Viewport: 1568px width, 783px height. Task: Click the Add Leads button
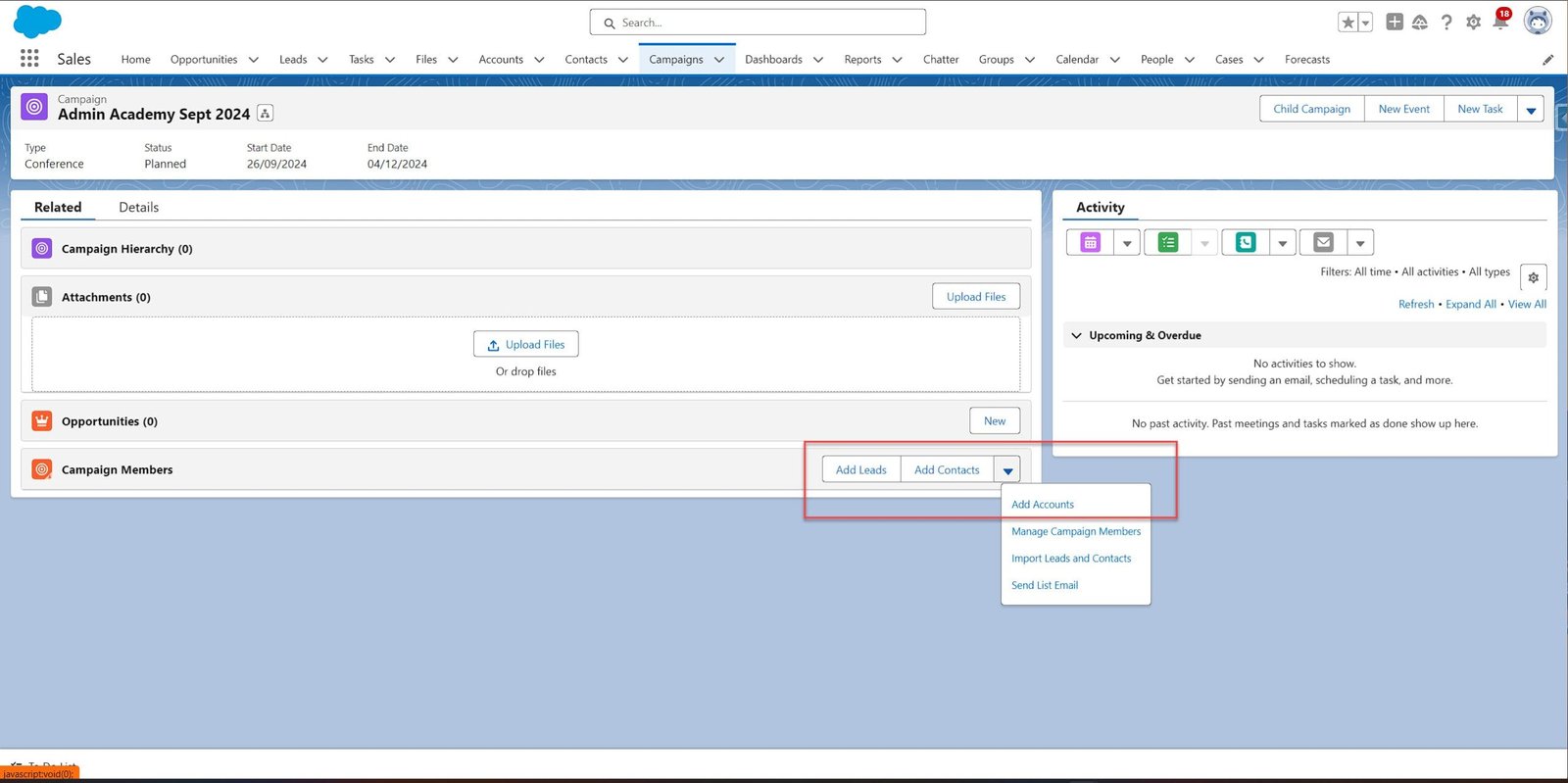[860, 470]
